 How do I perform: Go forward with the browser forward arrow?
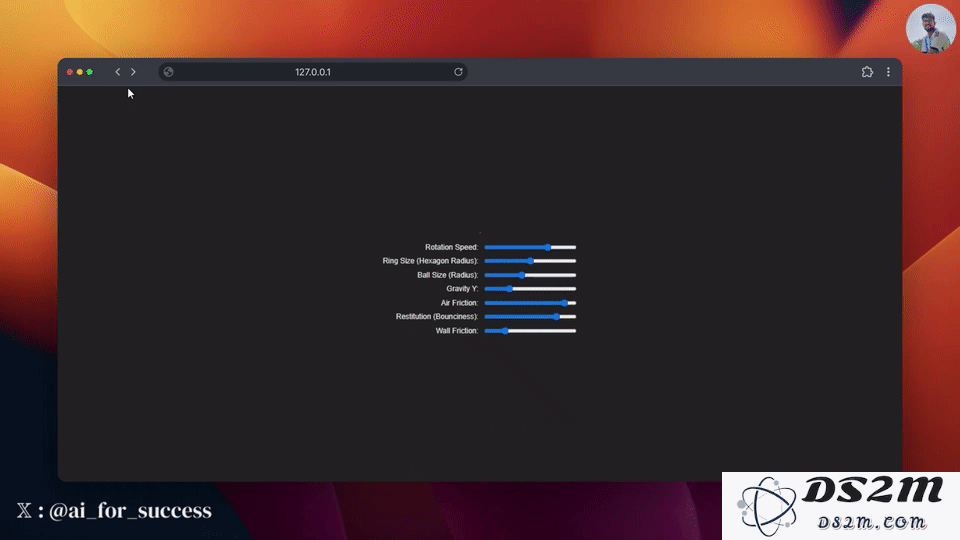pos(133,72)
